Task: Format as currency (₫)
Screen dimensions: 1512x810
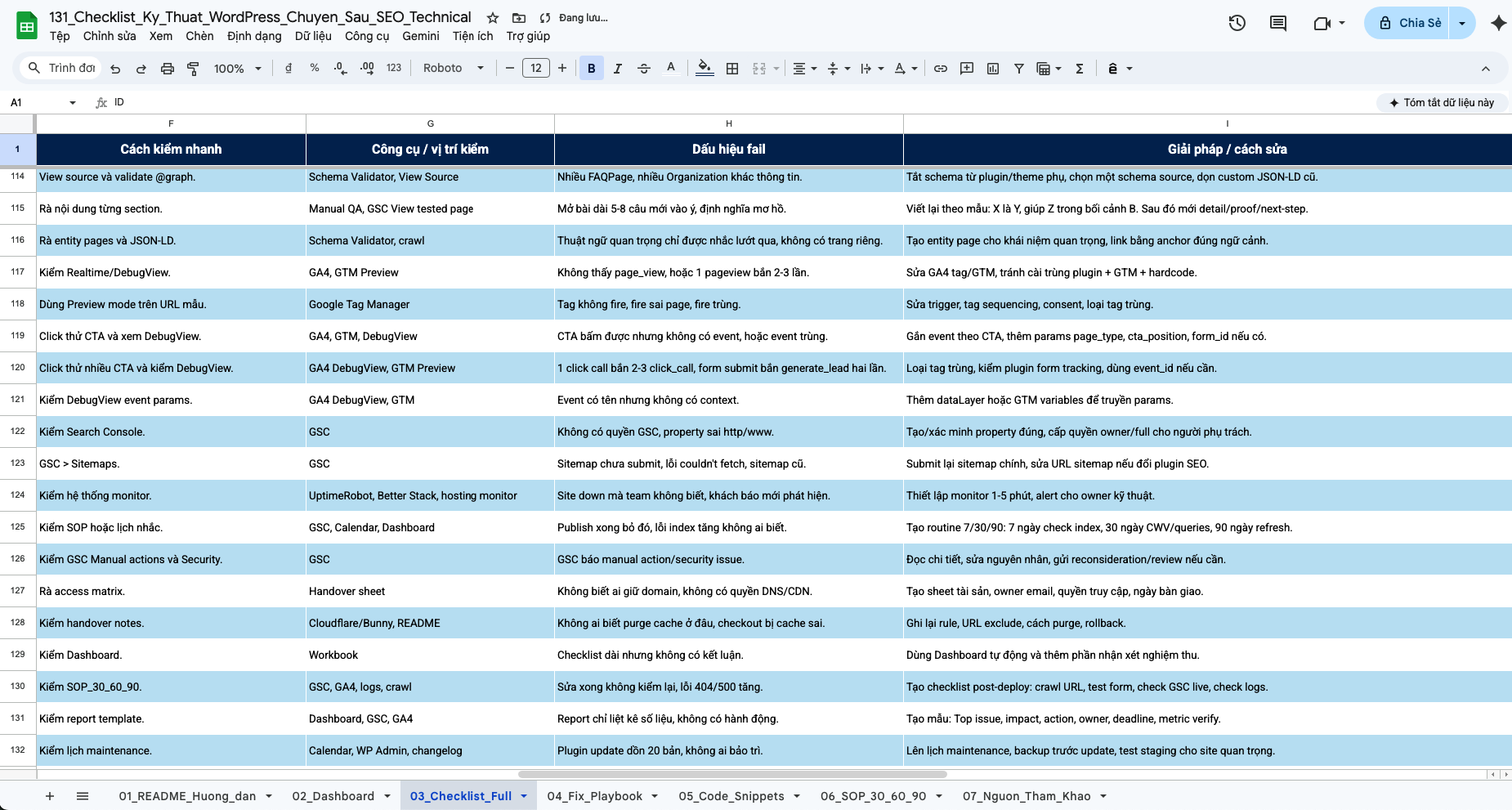Action: pyautogui.click(x=289, y=69)
